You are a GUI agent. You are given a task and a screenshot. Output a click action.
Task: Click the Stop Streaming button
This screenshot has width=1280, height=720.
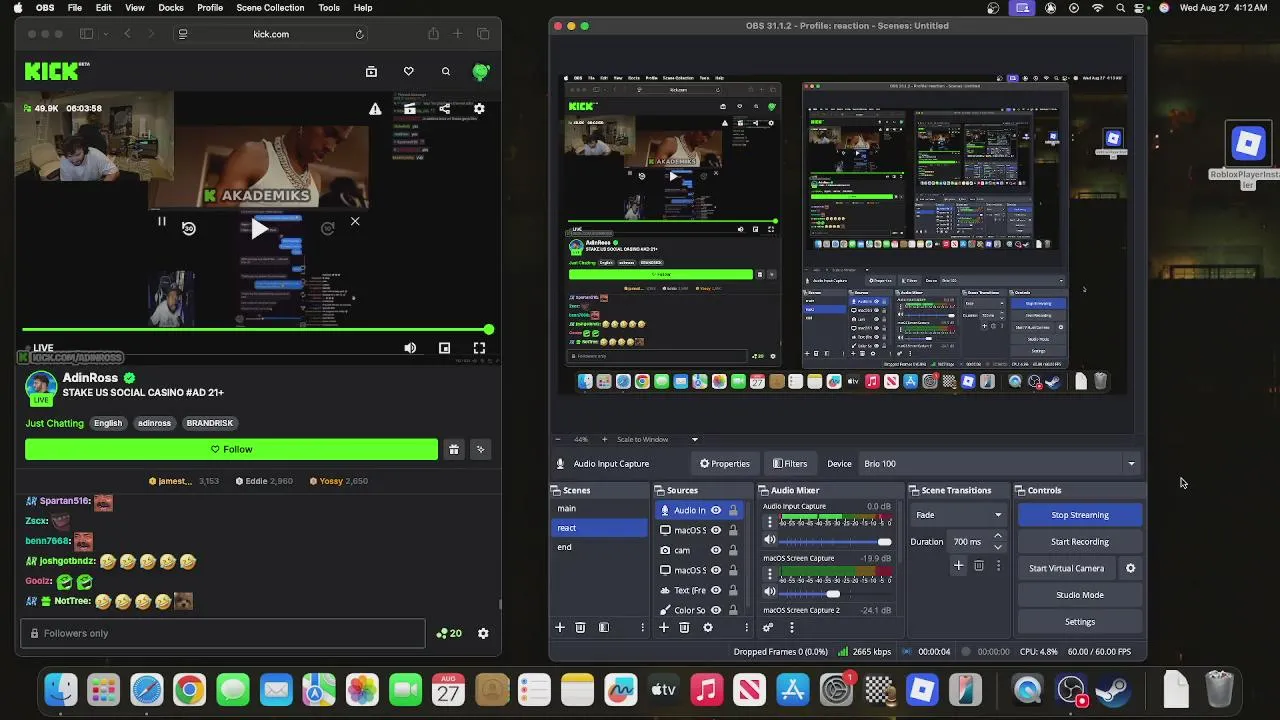coord(1080,515)
